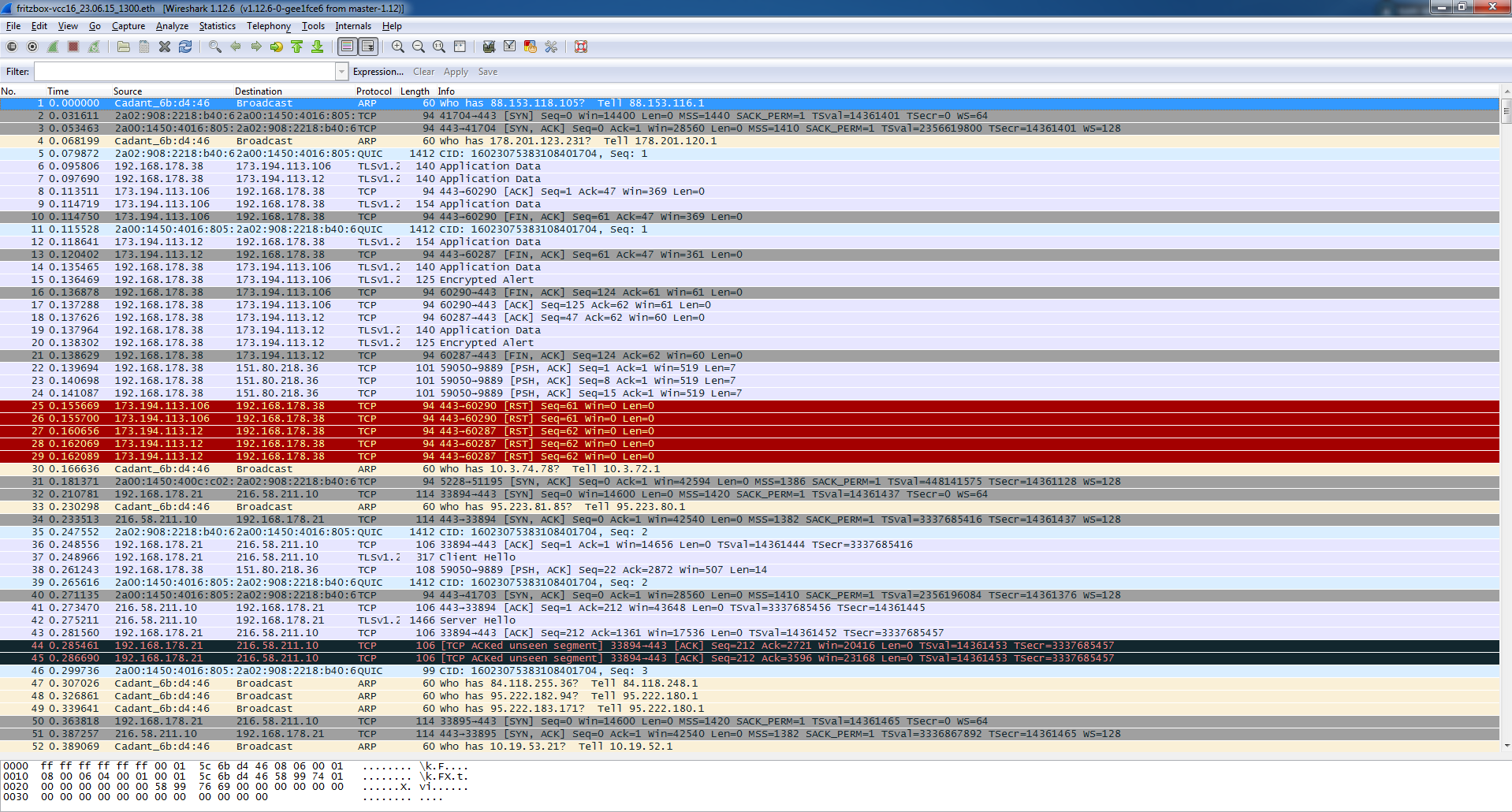Select packet 37 Client Hello row

tap(749, 557)
